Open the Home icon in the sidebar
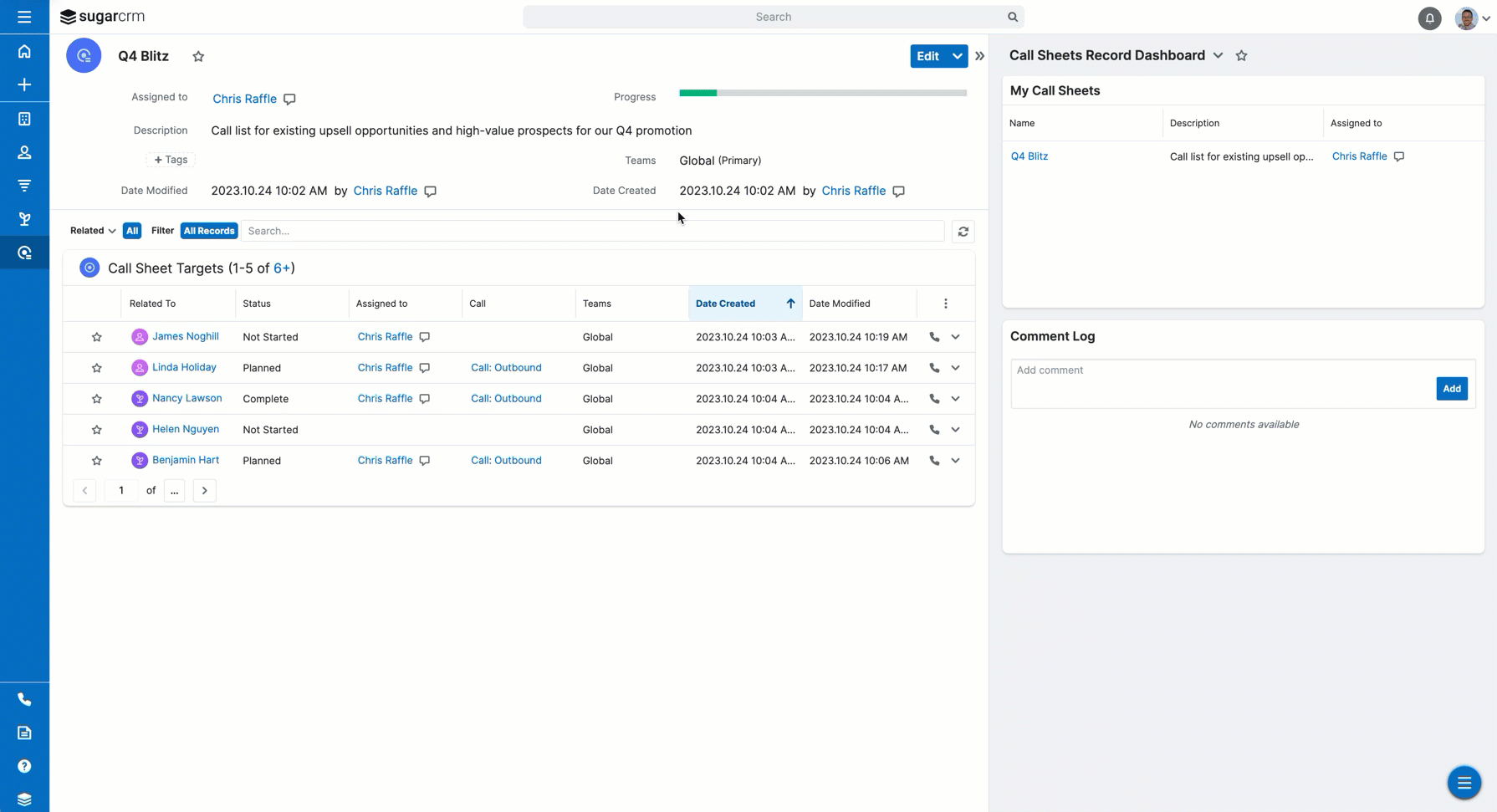The width and height of the screenshot is (1497, 812). (24, 52)
